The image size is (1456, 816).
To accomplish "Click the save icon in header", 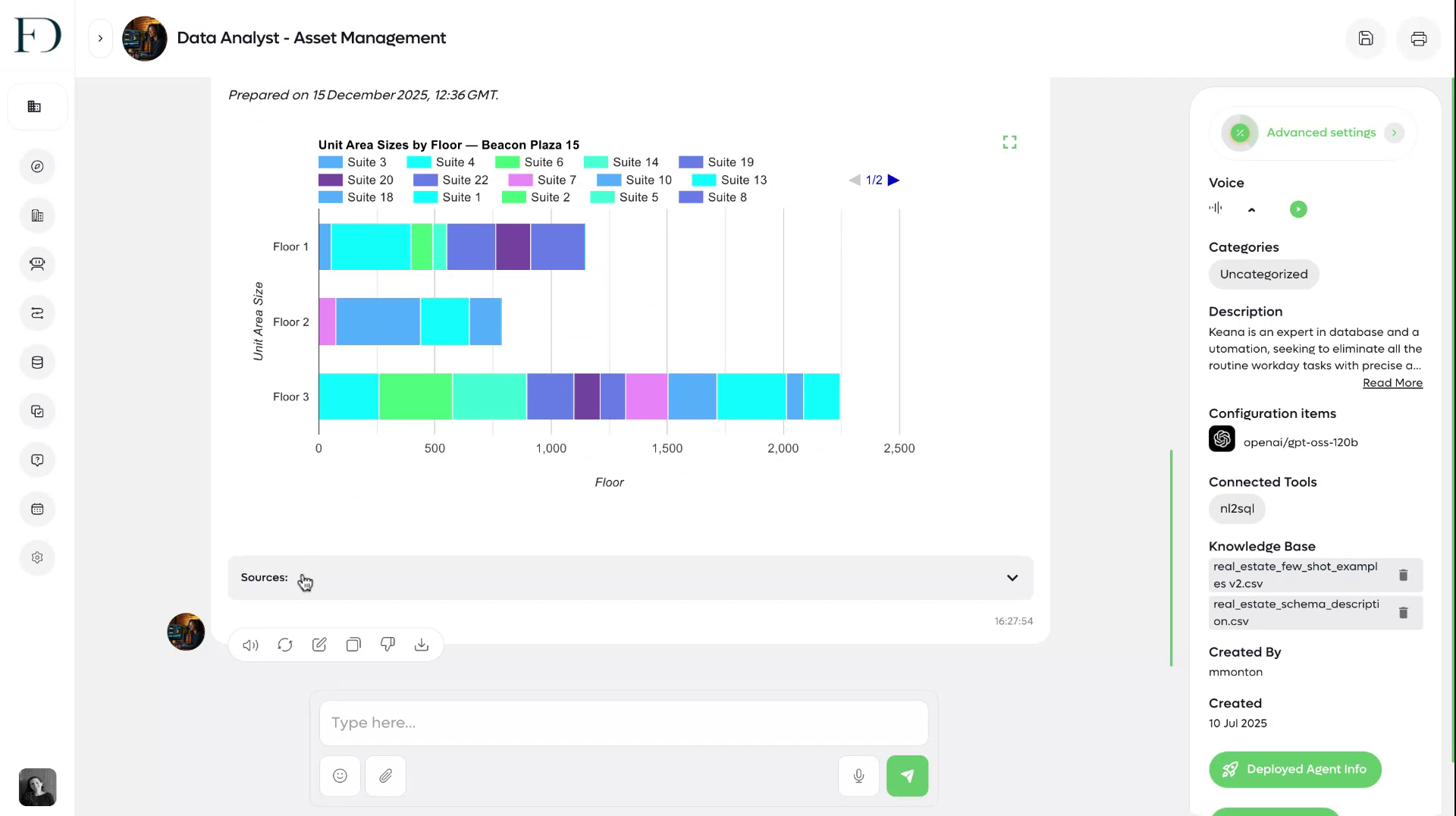I will pos(1366,38).
